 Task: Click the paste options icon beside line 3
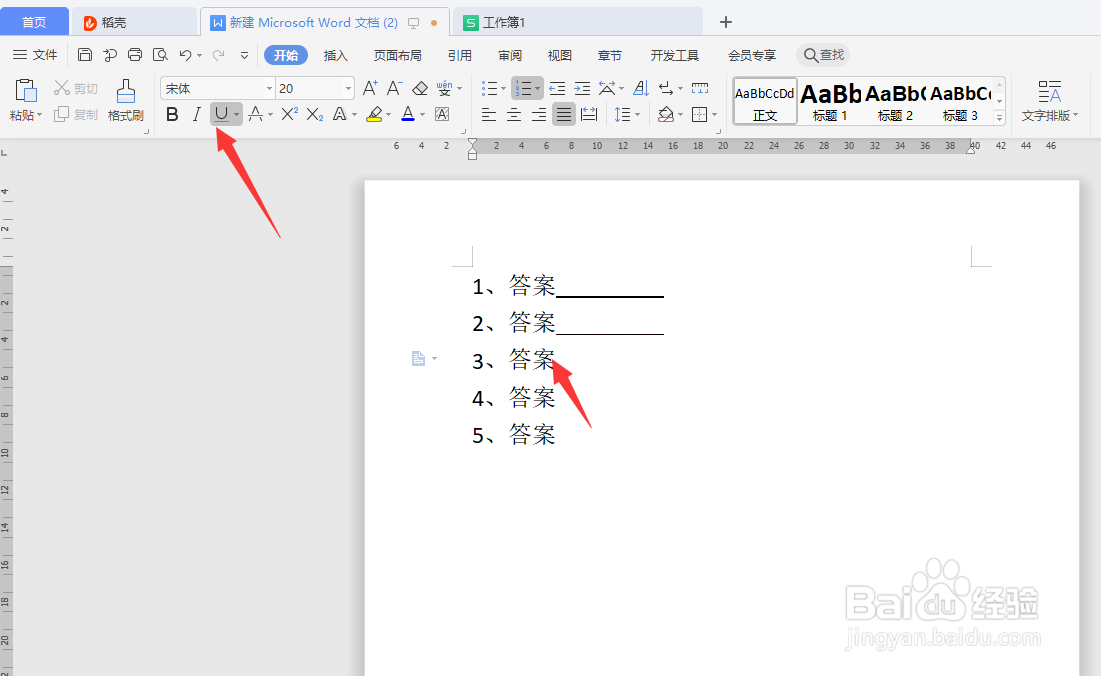[418, 359]
